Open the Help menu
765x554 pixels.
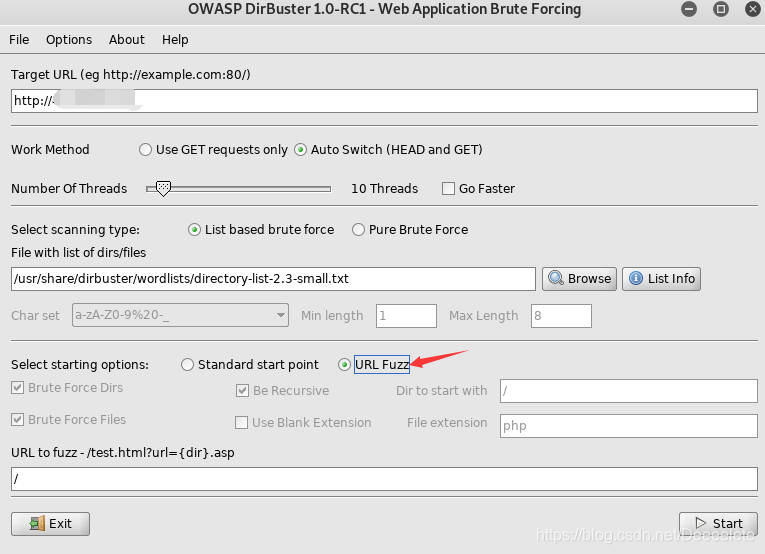click(175, 40)
